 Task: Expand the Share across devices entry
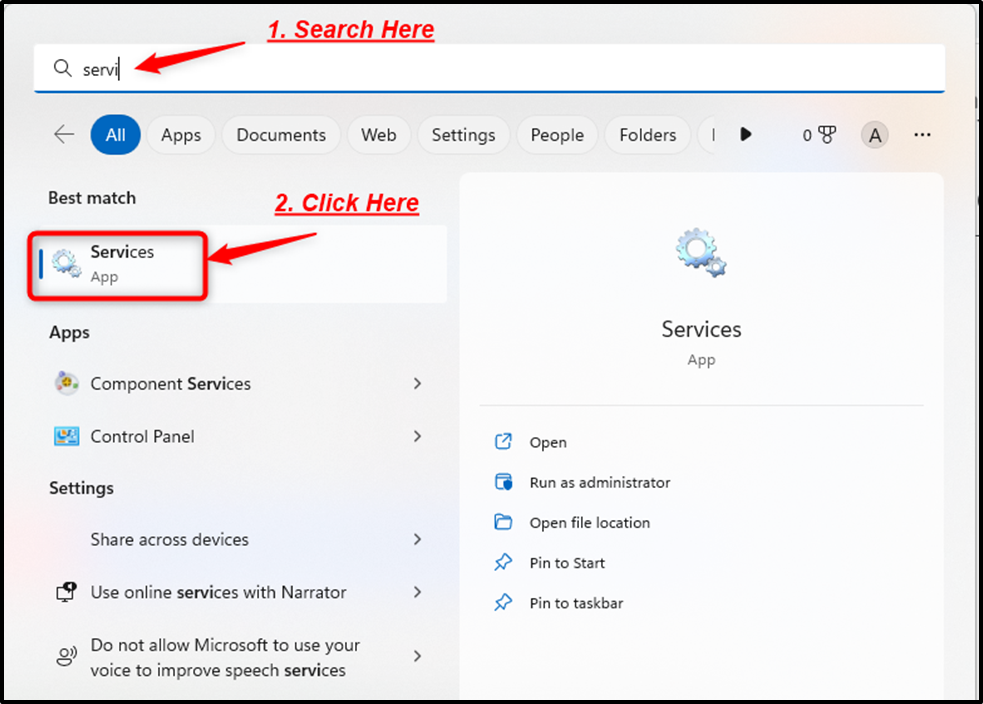[x=417, y=539]
